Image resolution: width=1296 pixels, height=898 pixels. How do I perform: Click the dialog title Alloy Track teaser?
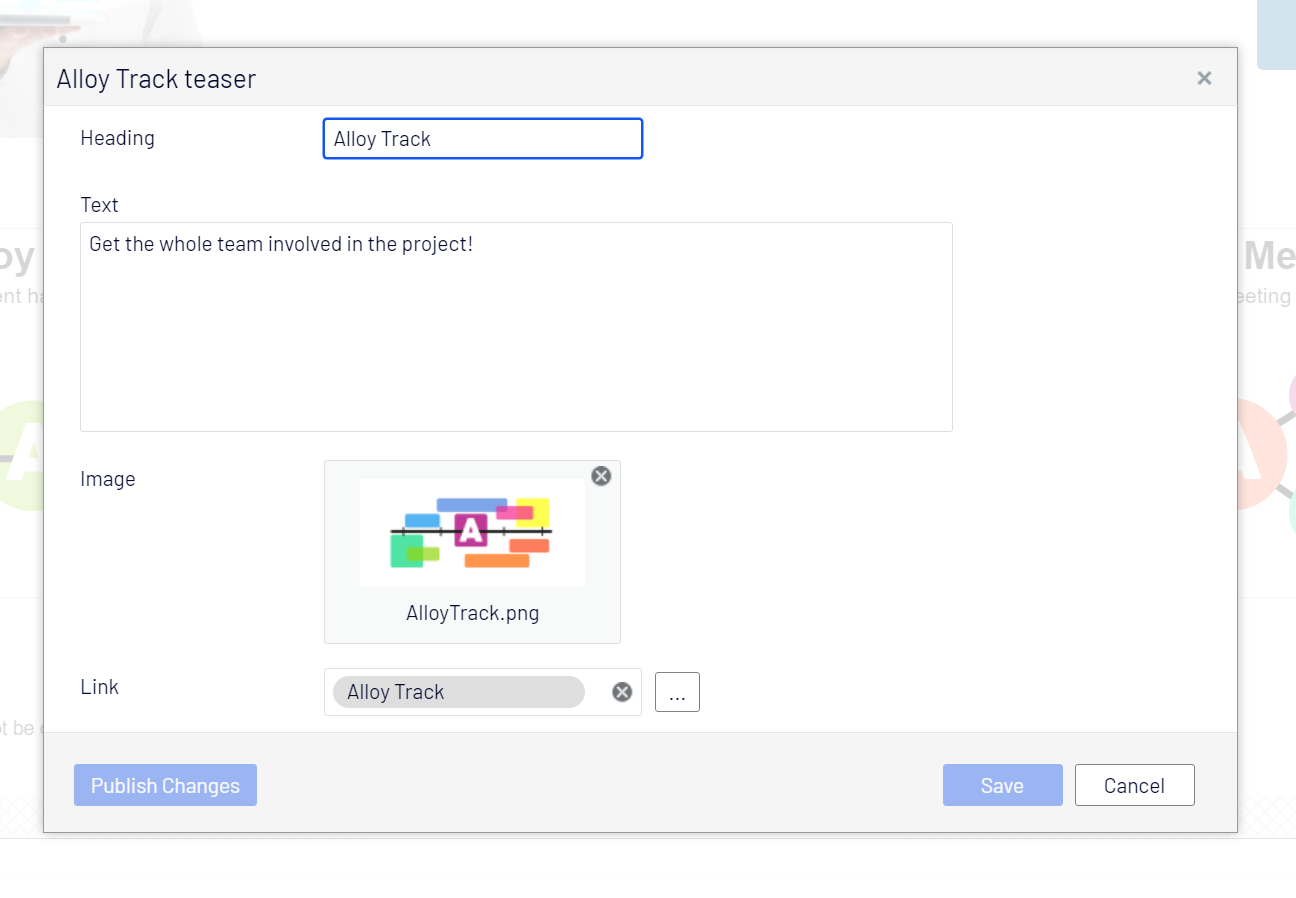coord(156,79)
